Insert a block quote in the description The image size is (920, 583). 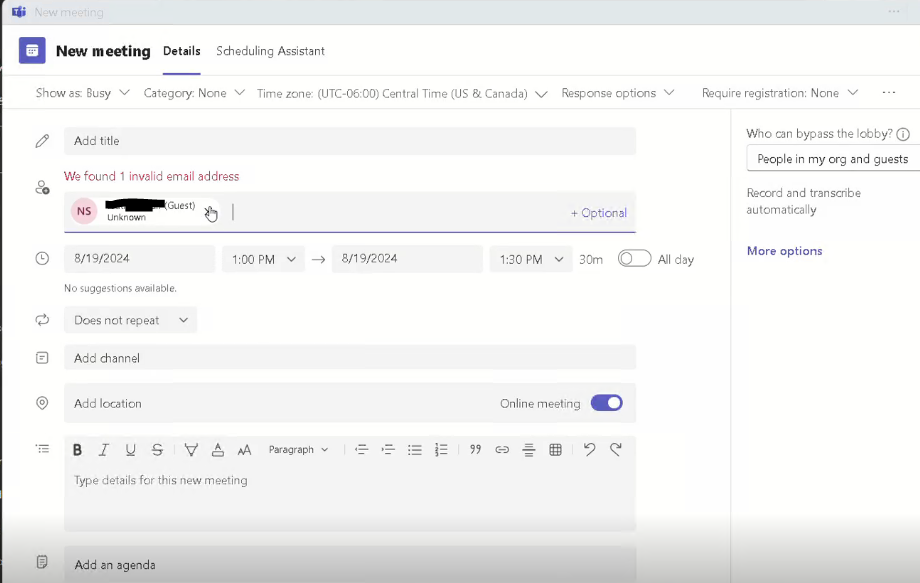[475, 449]
